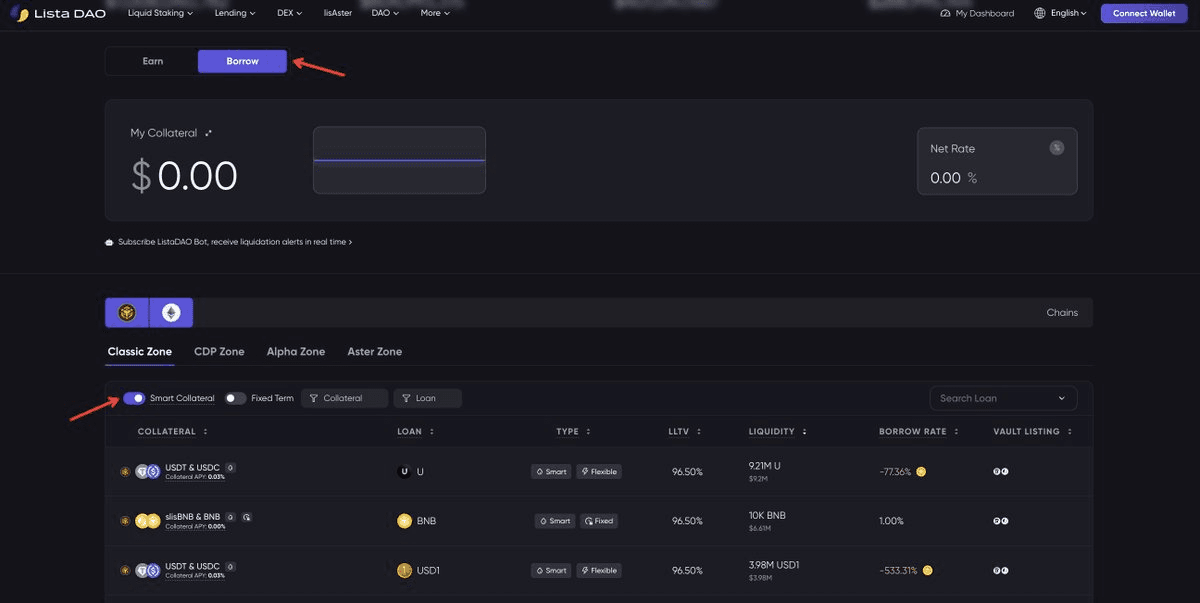Turn off the Smart Collateral toggle
Screen dimensions: 1200x603
pos(134,398)
